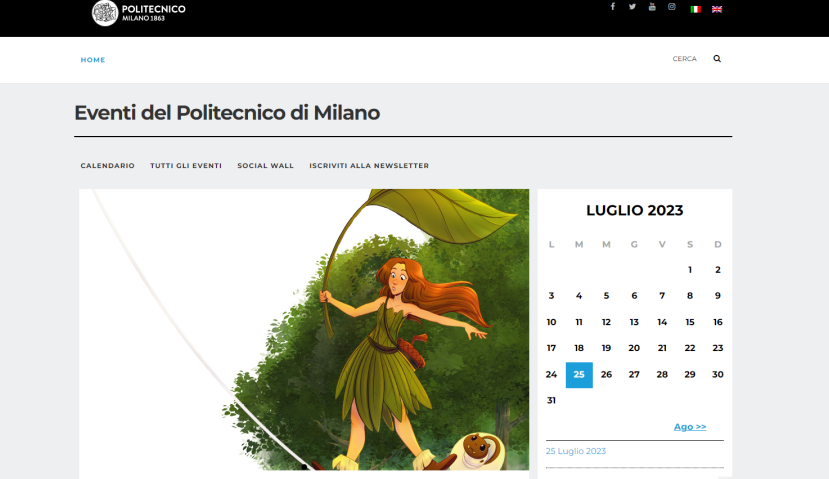Click the search magnifier icon
829x479 pixels.
pyautogui.click(x=717, y=59)
